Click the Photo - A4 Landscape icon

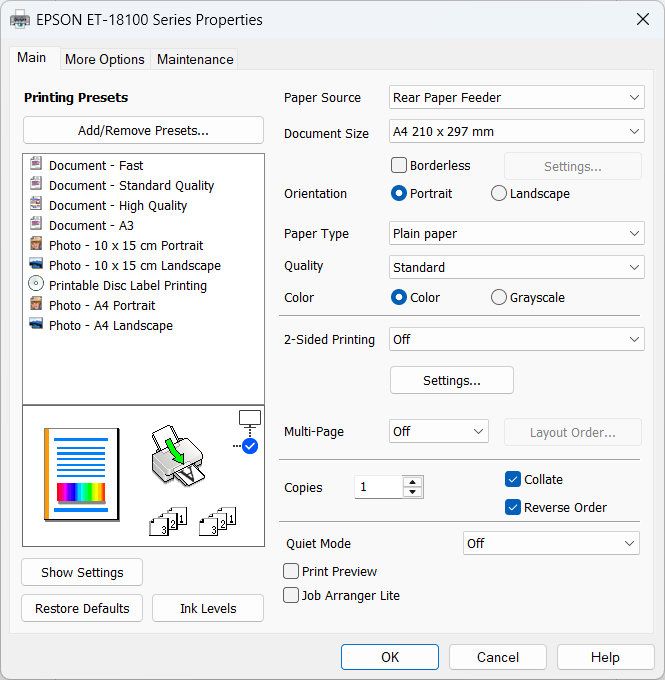click(x=36, y=324)
